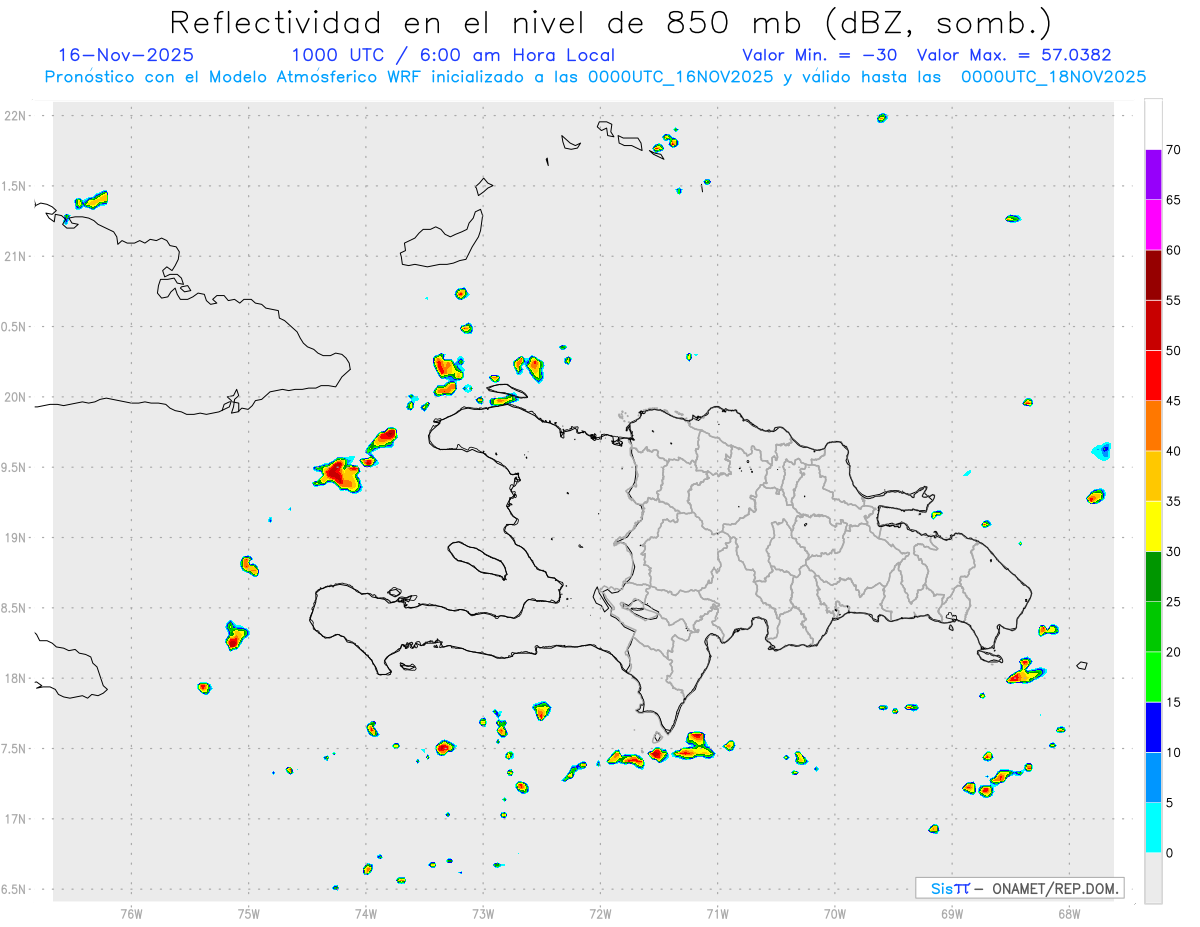Click the '21N' latitude label
Image resolution: width=1200 pixels, height=927 pixels.
[x=17, y=256]
